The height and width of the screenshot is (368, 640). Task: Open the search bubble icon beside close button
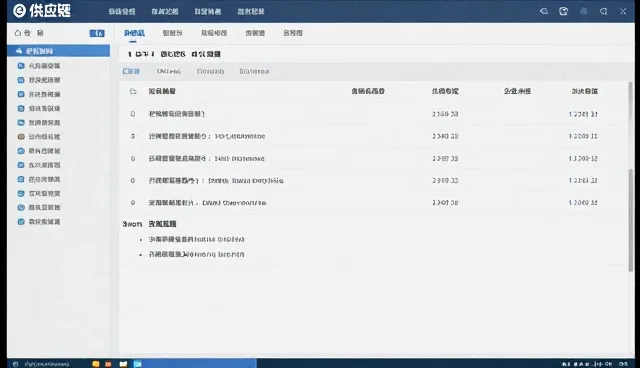point(603,11)
